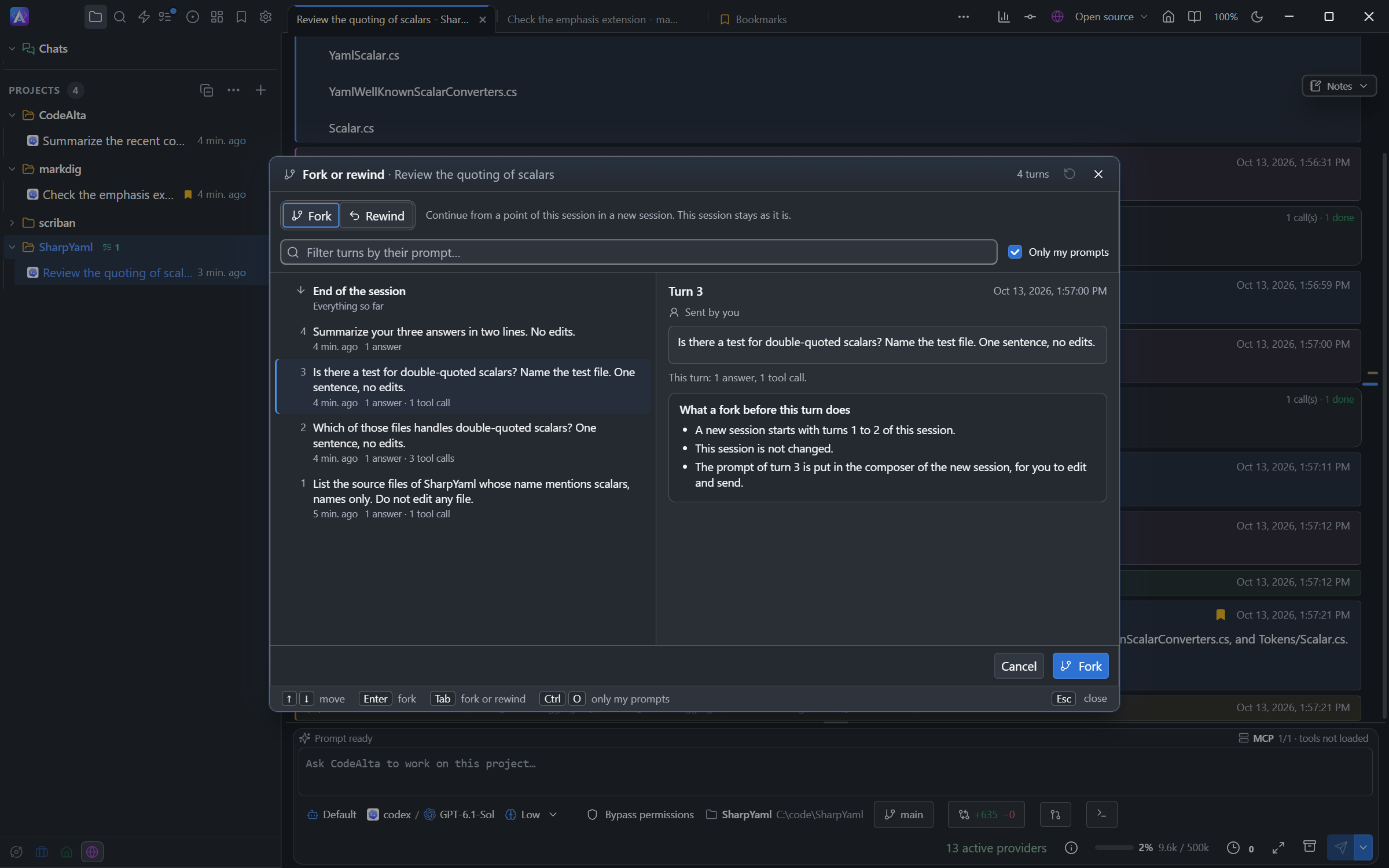Click the archive box icon in composer
This screenshot has height=868, width=1389.
coord(1309,847)
